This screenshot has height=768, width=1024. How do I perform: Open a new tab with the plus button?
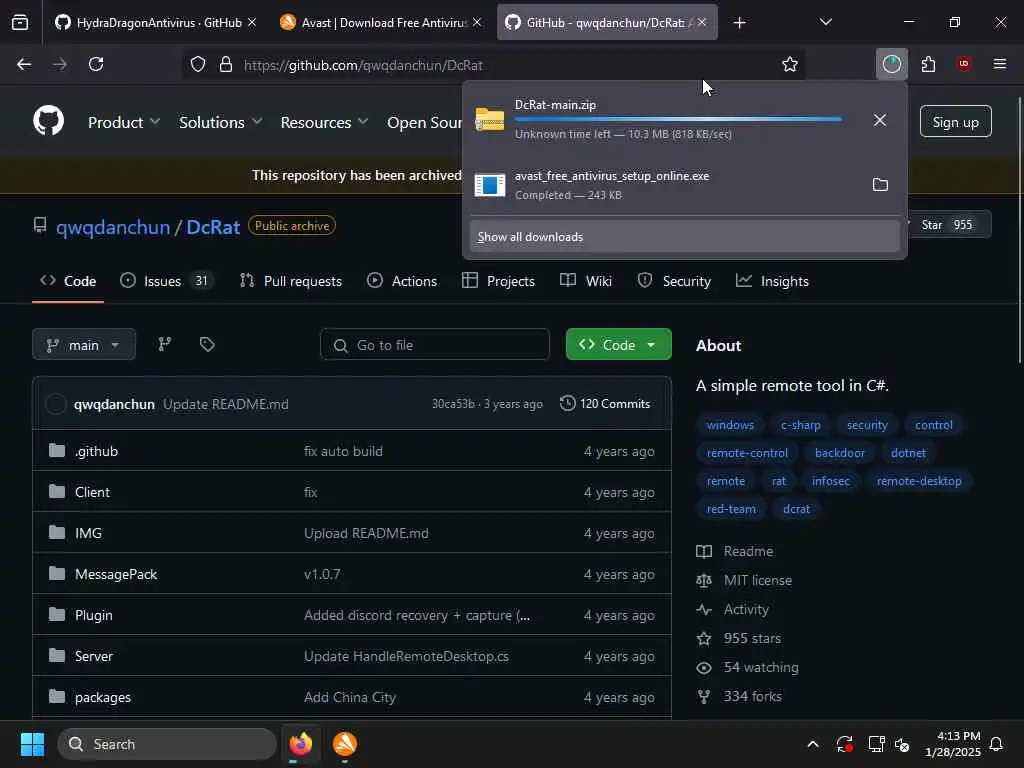(739, 23)
